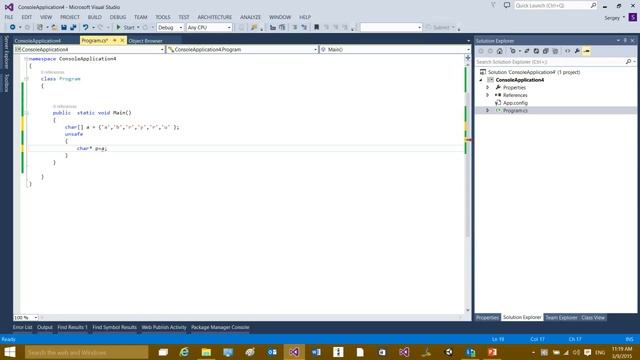Viewport: 640px width, 360px height.
Task: Switch to the ConsoleApplication4 document tab
Action: [38, 41]
